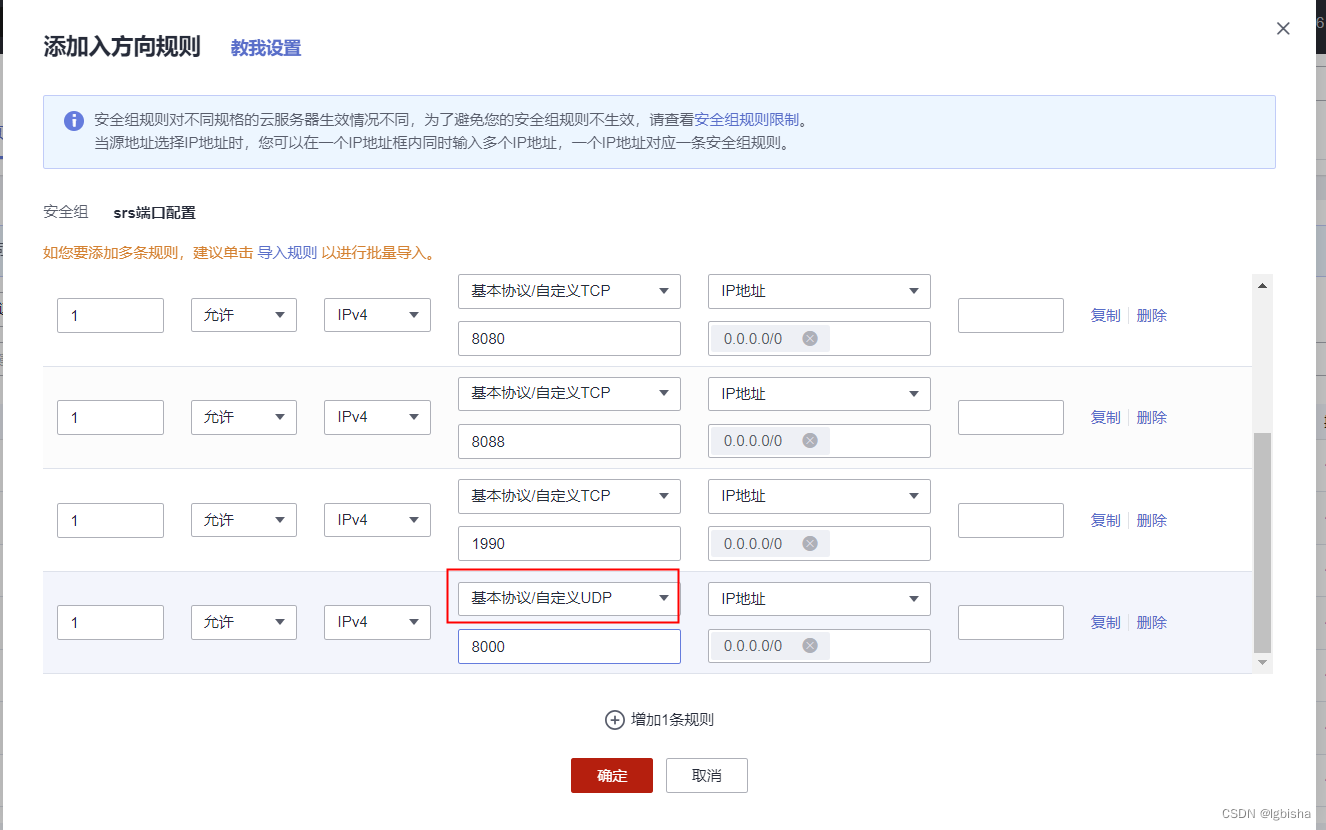Click 删除 in the 8088 rule row

tap(1152, 417)
